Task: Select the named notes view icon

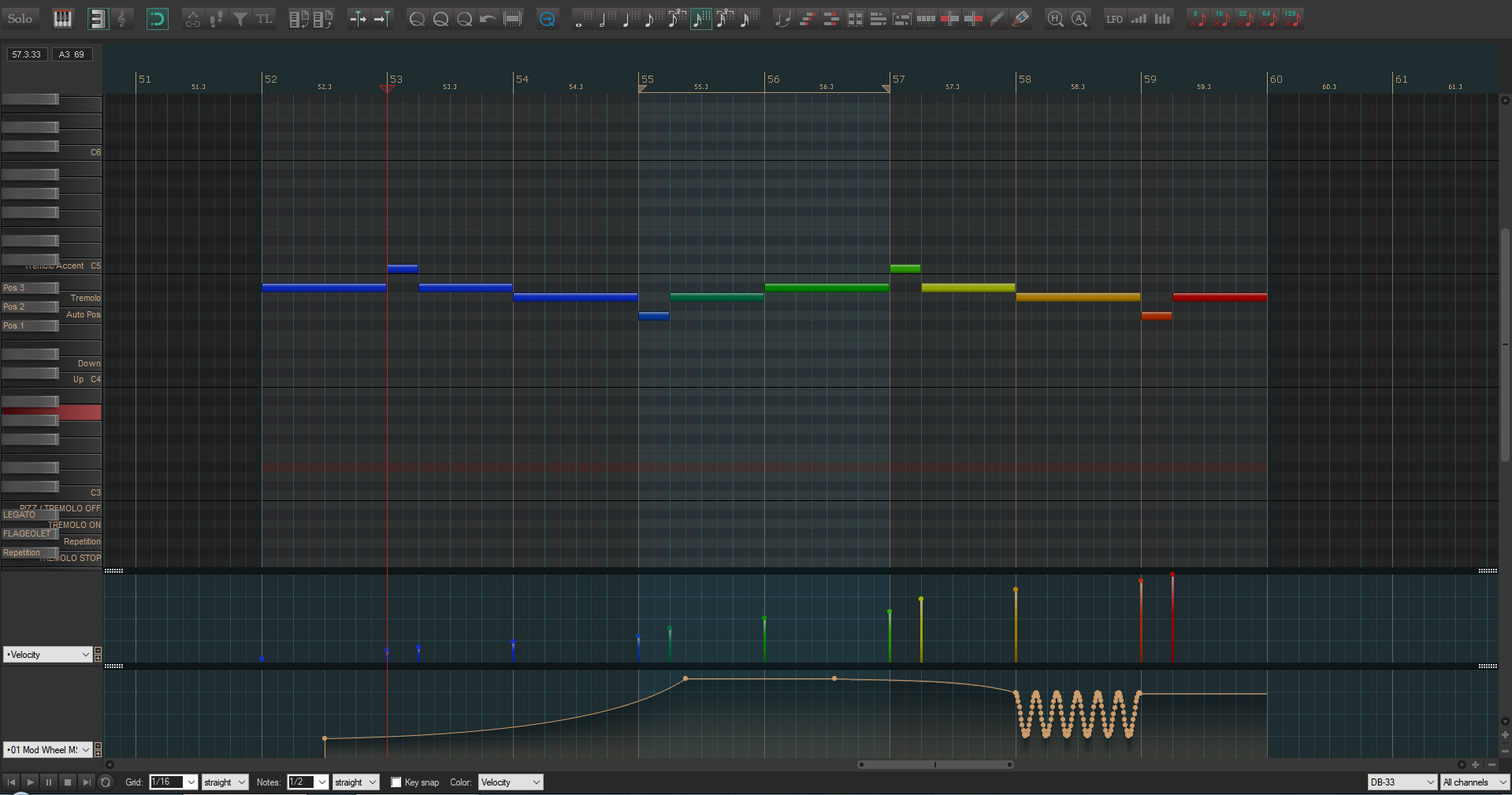Action: pos(97,18)
